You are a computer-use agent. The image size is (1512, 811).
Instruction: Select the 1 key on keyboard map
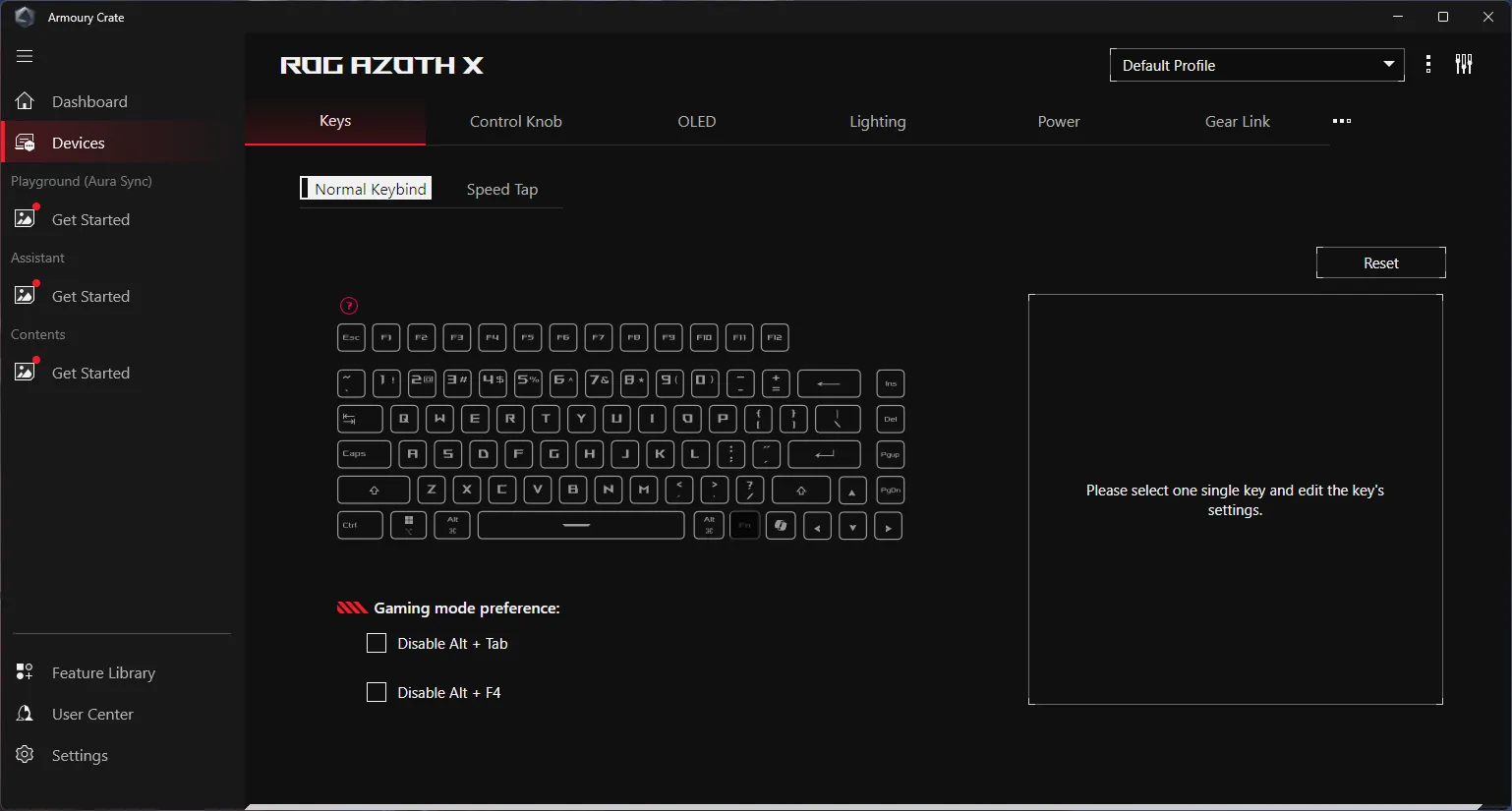point(386,383)
